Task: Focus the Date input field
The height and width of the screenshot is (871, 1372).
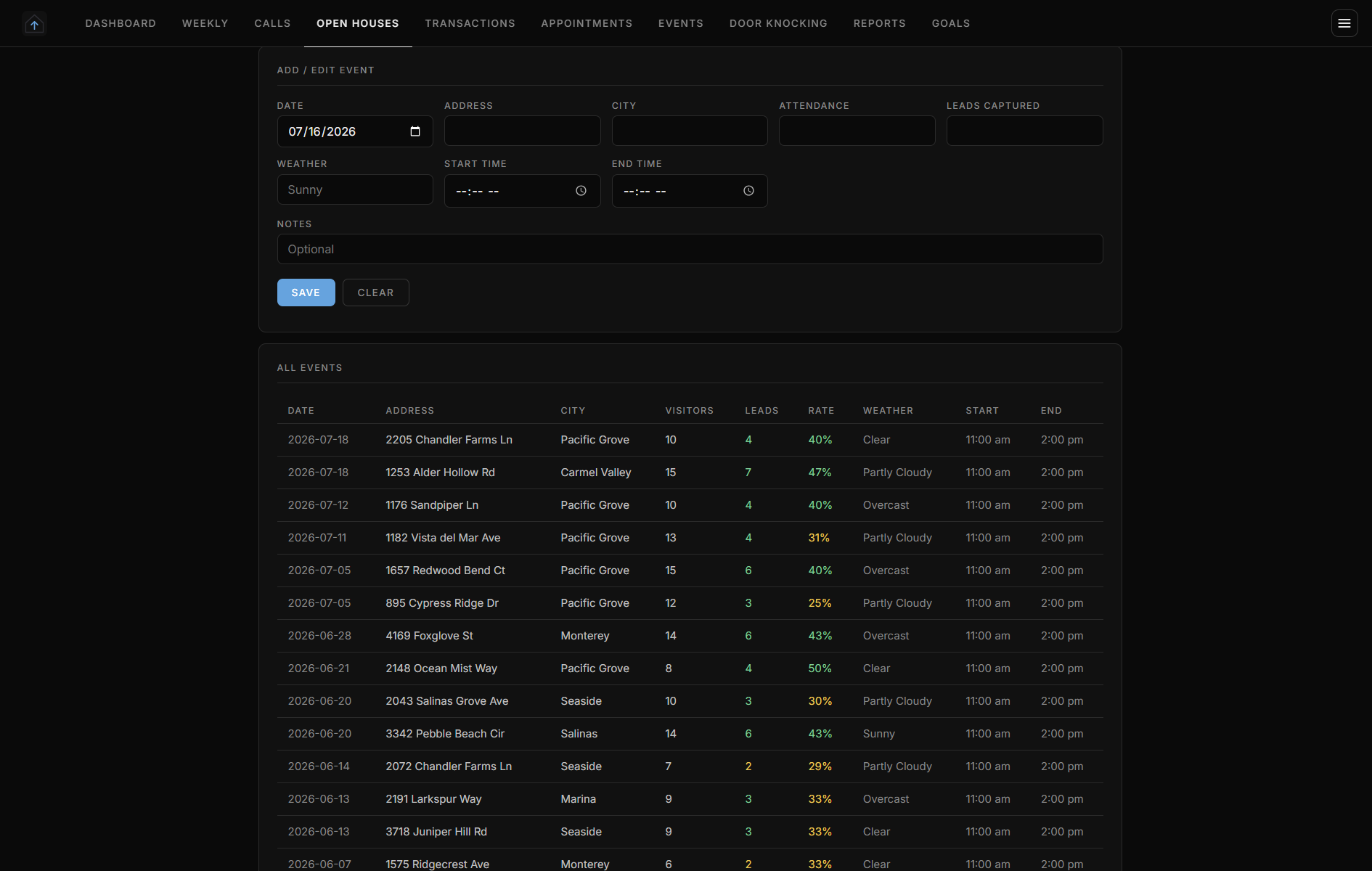Action: point(355,131)
